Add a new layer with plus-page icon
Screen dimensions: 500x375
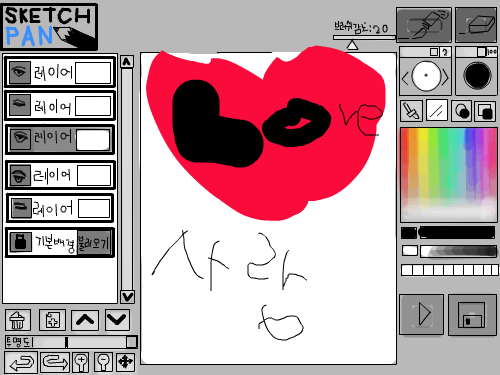(52, 320)
